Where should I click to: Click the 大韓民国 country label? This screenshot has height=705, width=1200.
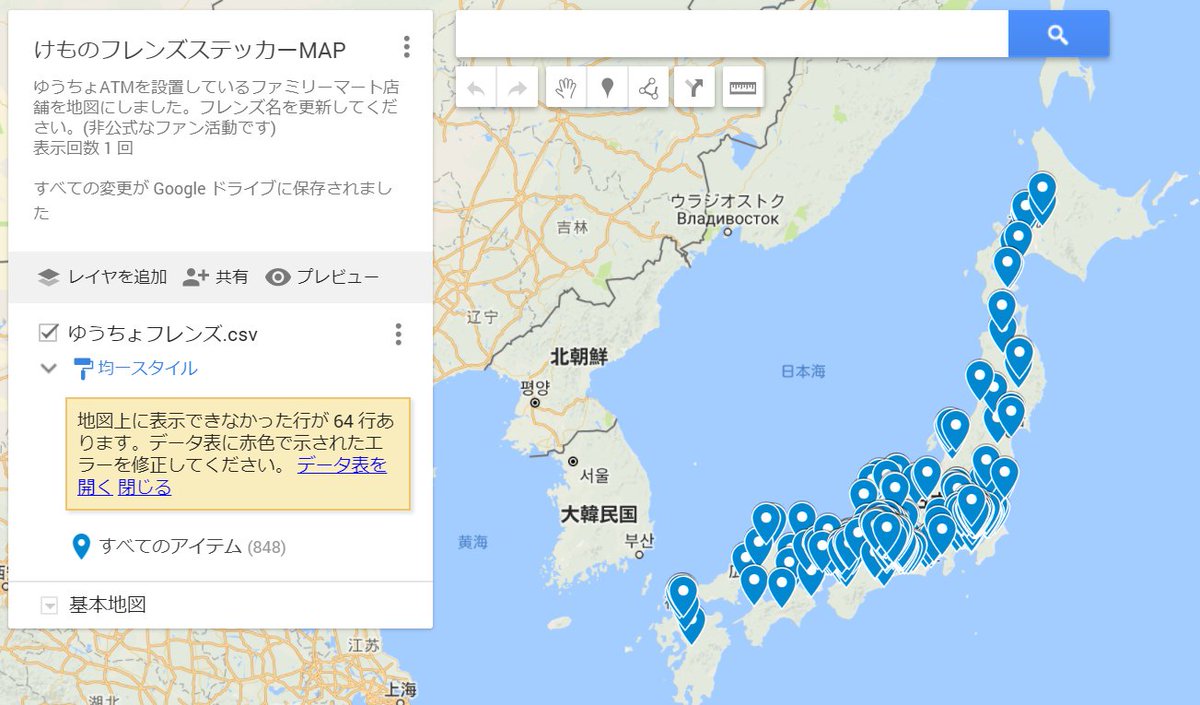pyautogui.click(x=598, y=515)
